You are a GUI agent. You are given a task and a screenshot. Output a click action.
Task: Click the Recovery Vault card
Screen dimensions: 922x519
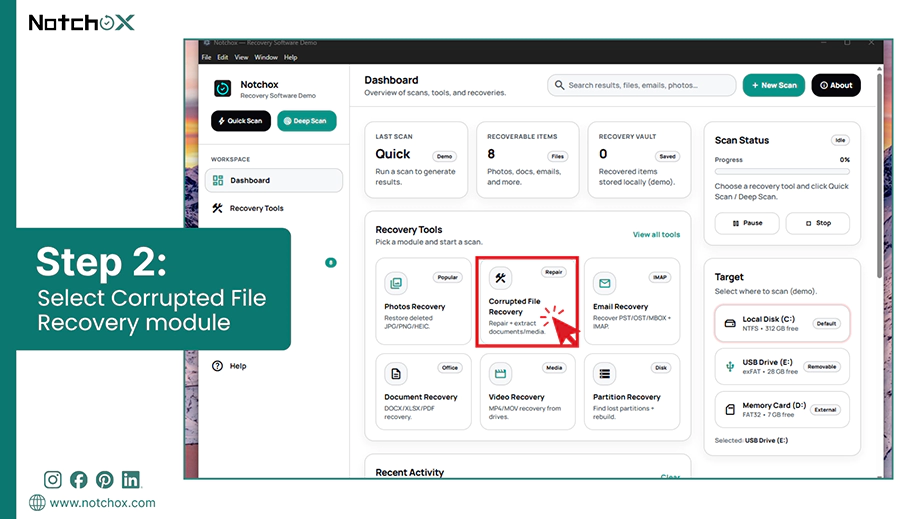point(639,160)
